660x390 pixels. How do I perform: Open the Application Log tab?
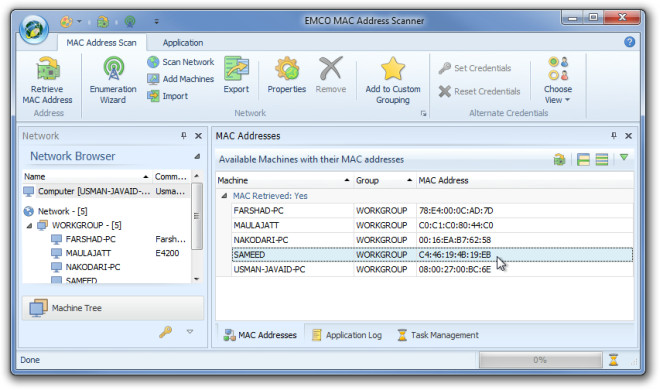(x=347, y=335)
